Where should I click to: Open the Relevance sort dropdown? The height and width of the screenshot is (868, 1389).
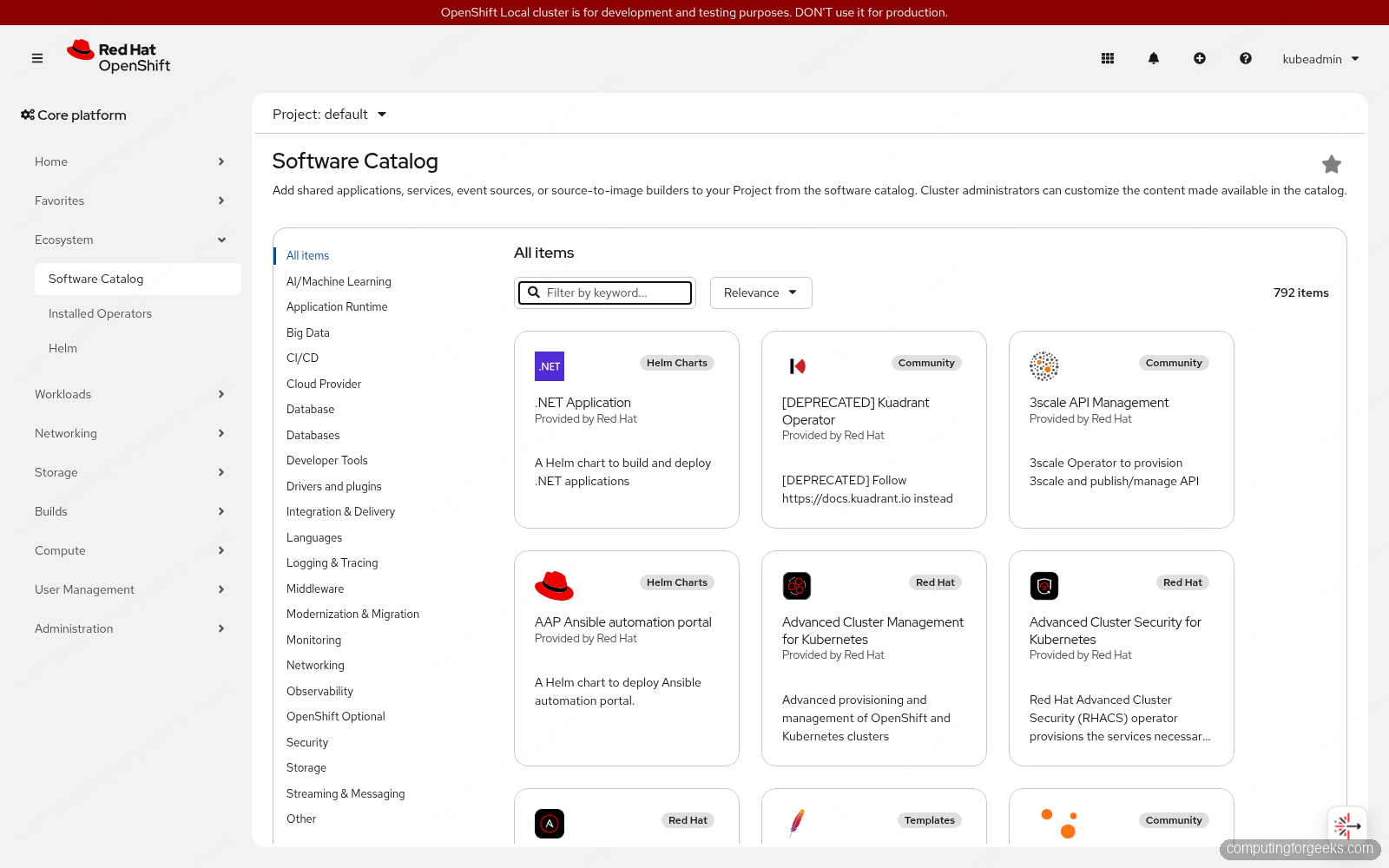pos(761,293)
